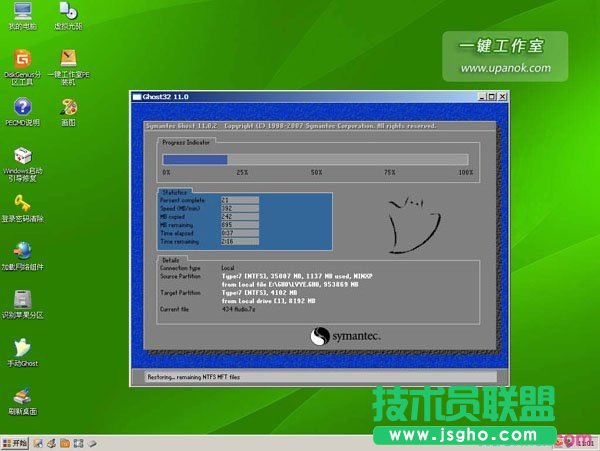The height and width of the screenshot is (451, 600).
Task: Open the 我的电脑 desktop icon
Action: click(x=22, y=16)
